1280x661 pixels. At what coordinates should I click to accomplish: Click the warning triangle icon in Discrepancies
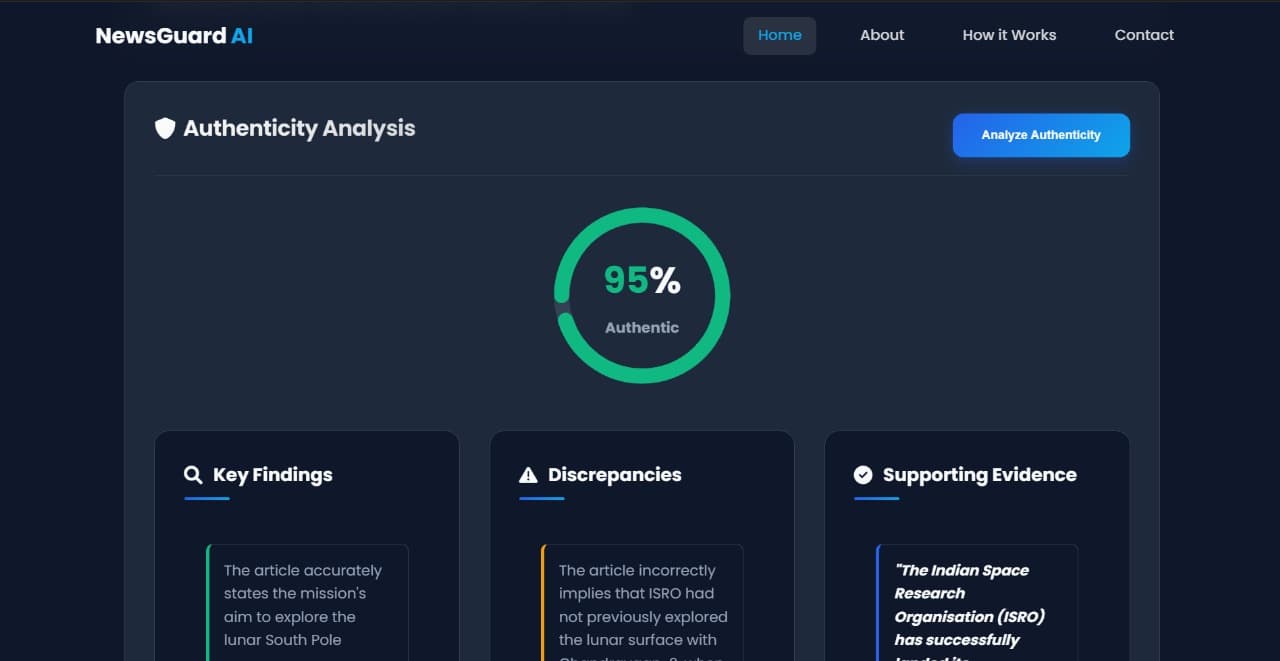tap(528, 475)
